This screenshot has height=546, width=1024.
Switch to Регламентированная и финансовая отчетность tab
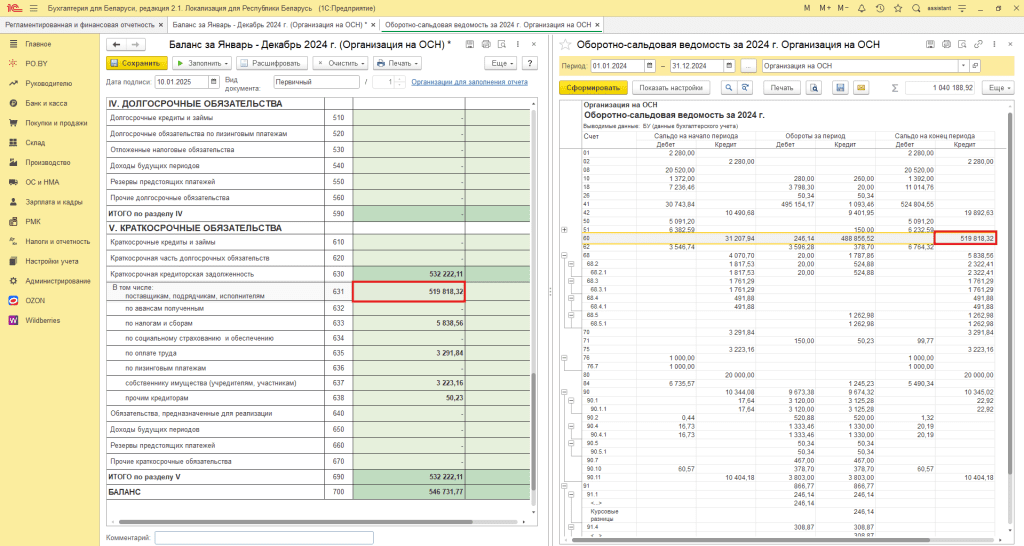click(x=80, y=25)
